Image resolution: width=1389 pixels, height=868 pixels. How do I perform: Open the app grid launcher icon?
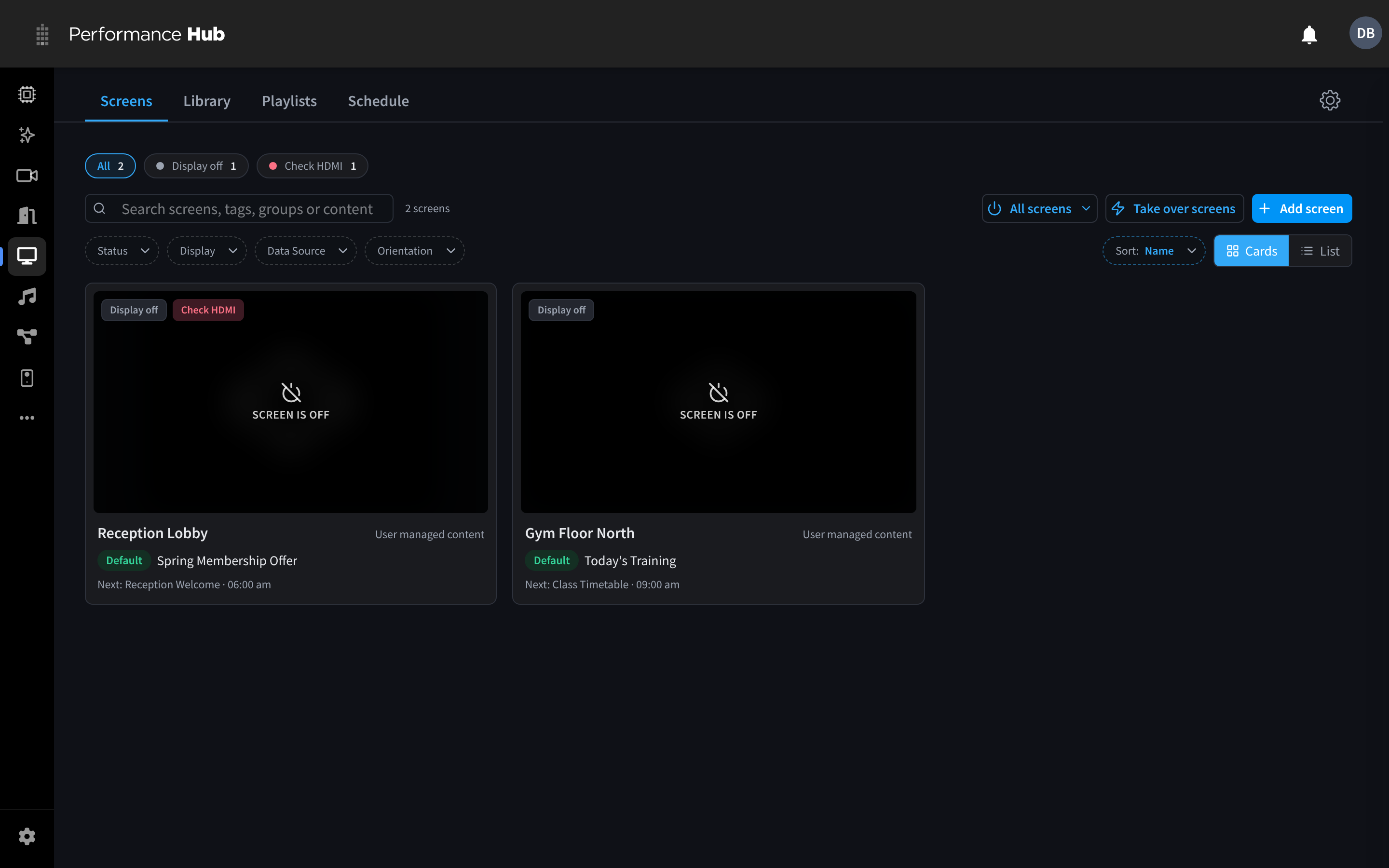coord(42,34)
